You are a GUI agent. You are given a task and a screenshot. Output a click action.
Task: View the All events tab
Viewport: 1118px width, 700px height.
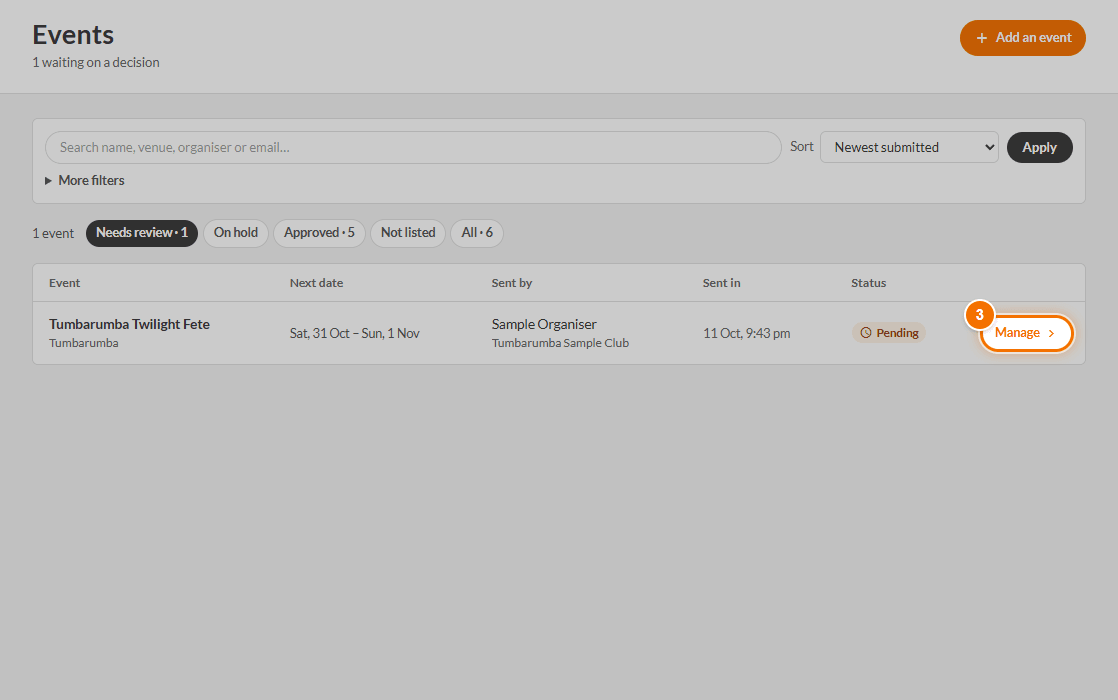[477, 233]
